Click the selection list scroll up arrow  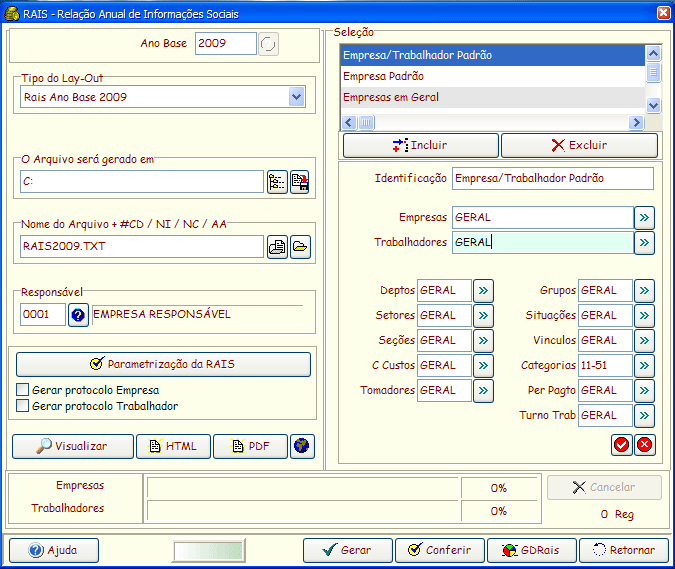[x=653, y=53]
